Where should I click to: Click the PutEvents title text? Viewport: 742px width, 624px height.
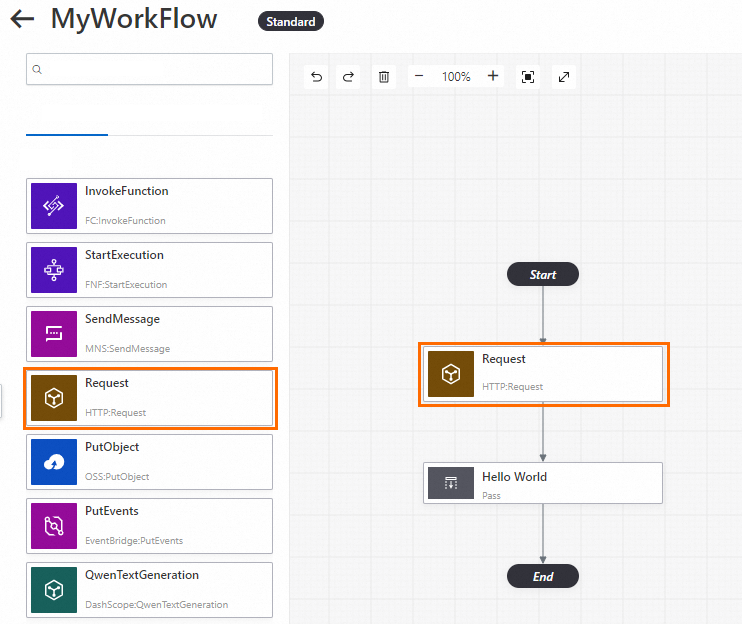click(x=112, y=511)
